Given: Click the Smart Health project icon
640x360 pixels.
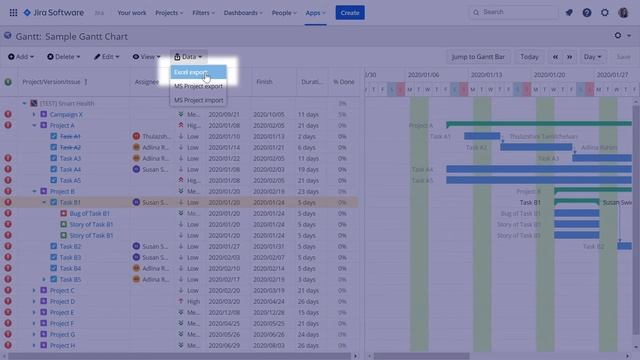Looking at the screenshot, I should tap(34, 103).
